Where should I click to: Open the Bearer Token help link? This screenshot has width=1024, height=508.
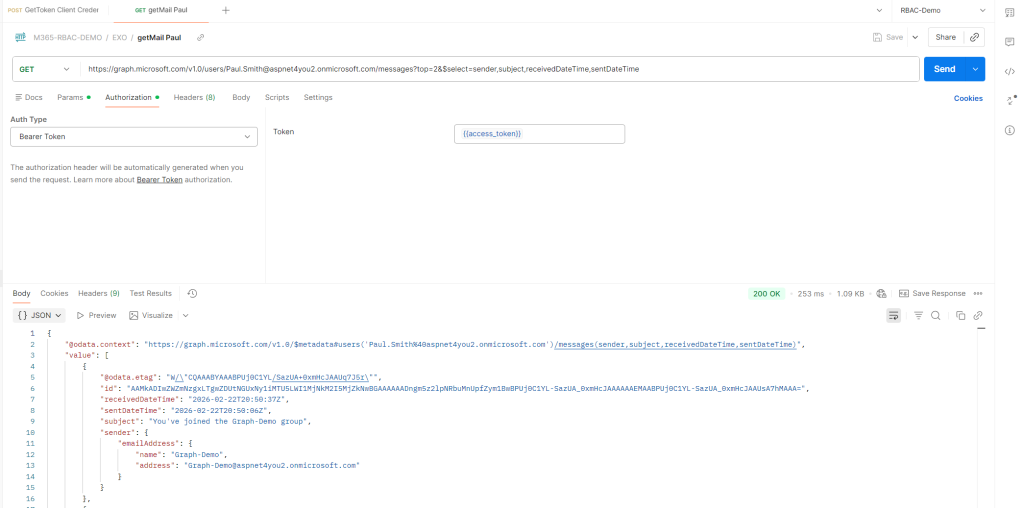point(160,180)
